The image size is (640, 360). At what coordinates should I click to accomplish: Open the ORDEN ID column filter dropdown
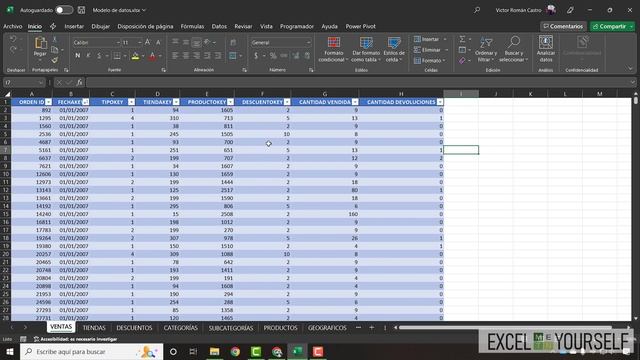click(x=49, y=102)
